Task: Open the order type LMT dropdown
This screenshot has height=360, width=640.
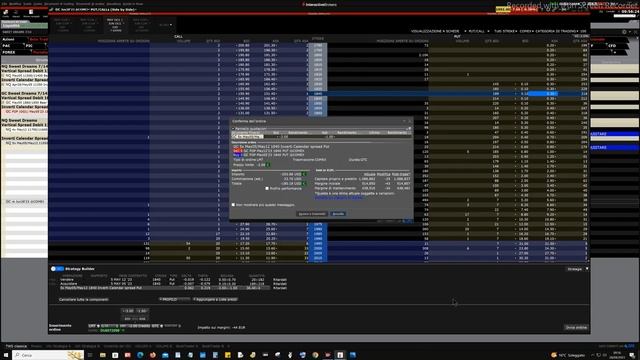Action: tap(93, 326)
